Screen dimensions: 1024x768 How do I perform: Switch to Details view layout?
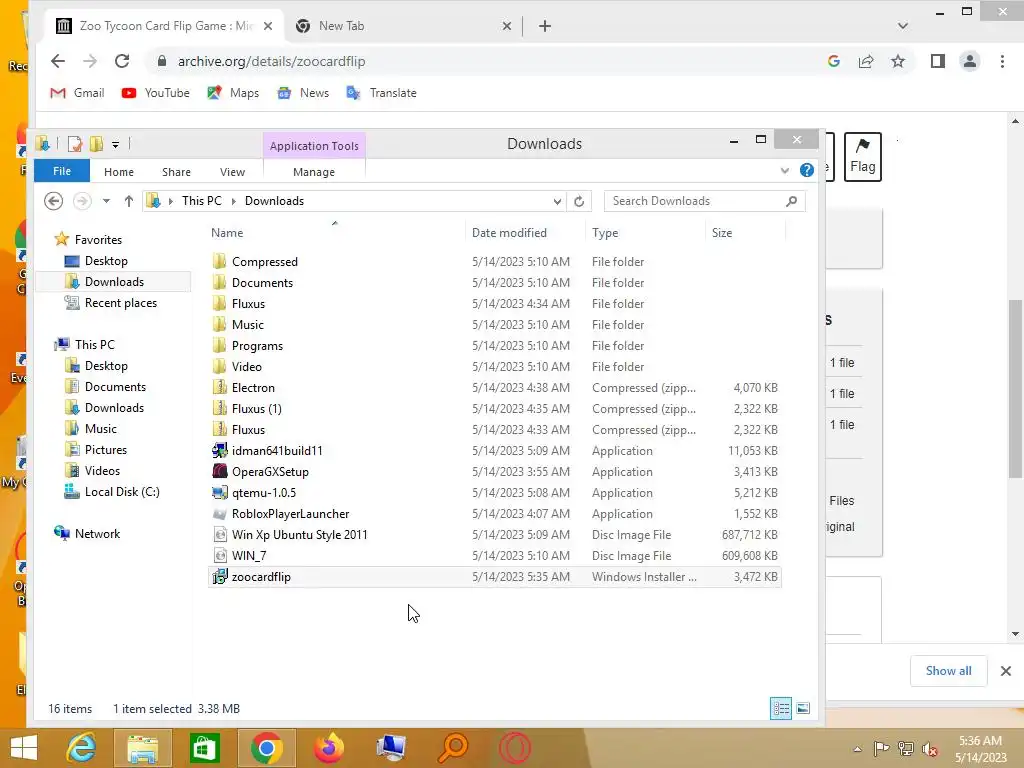[780, 709]
